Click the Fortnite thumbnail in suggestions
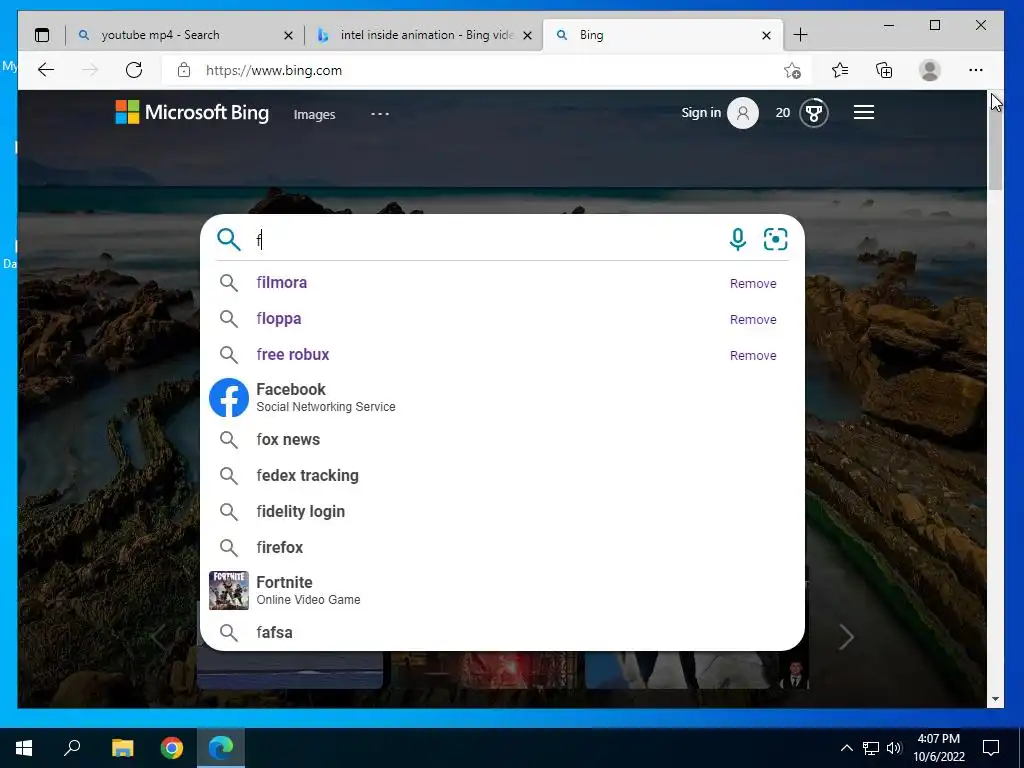Image resolution: width=1024 pixels, height=768 pixels. 229,590
